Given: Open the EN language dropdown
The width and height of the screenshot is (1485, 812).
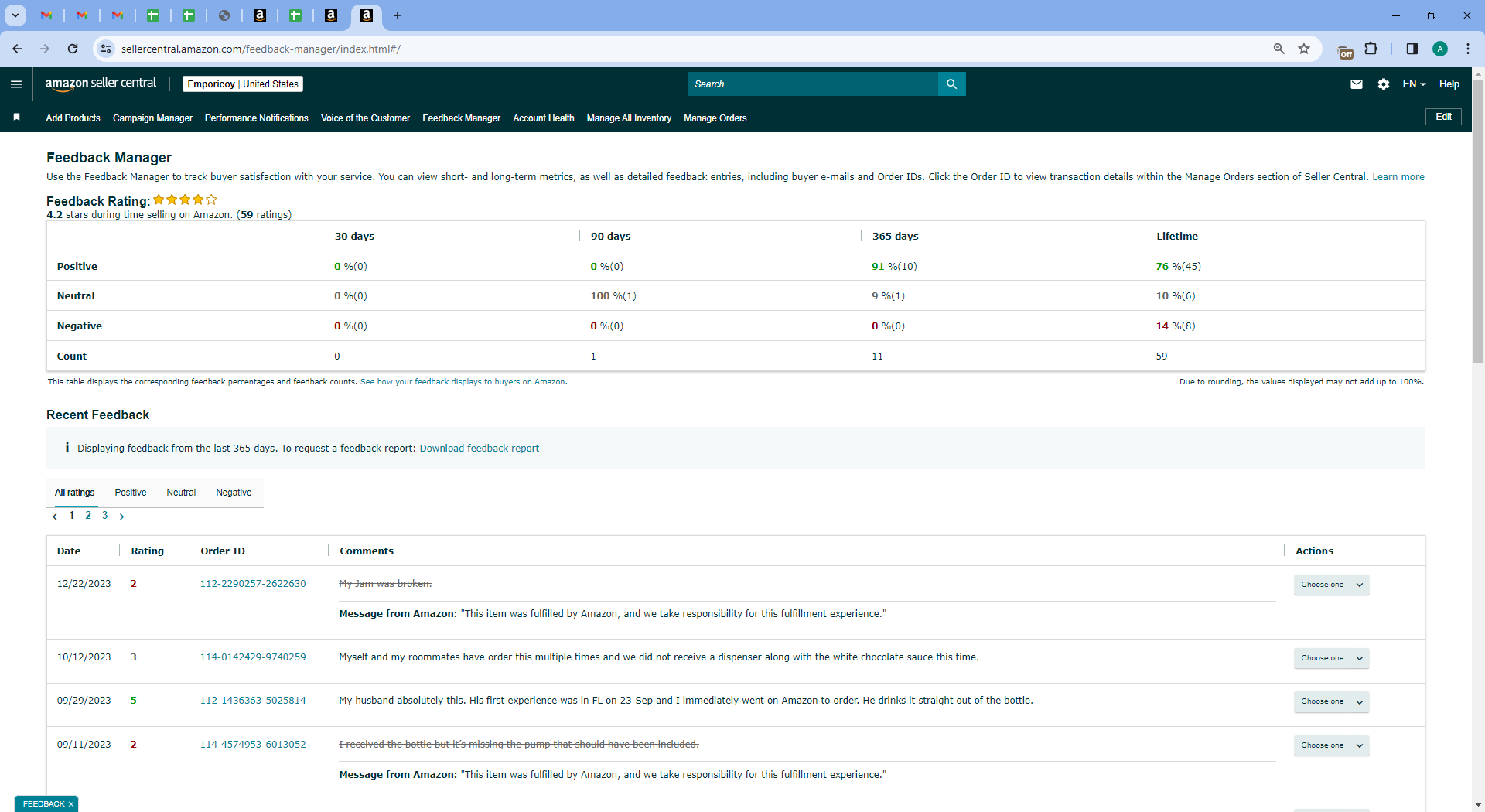Looking at the screenshot, I should [1414, 84].
